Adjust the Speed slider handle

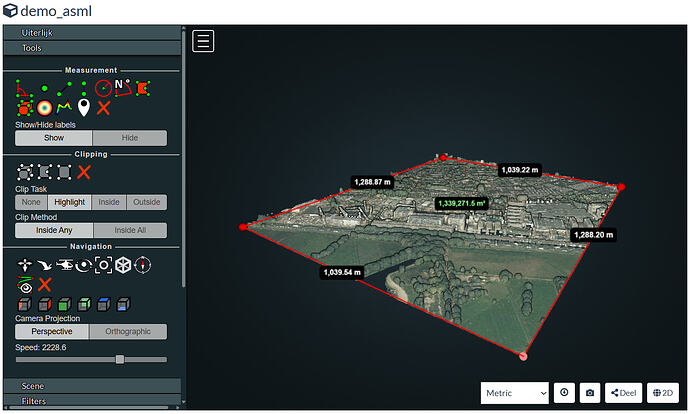point(120,360)
